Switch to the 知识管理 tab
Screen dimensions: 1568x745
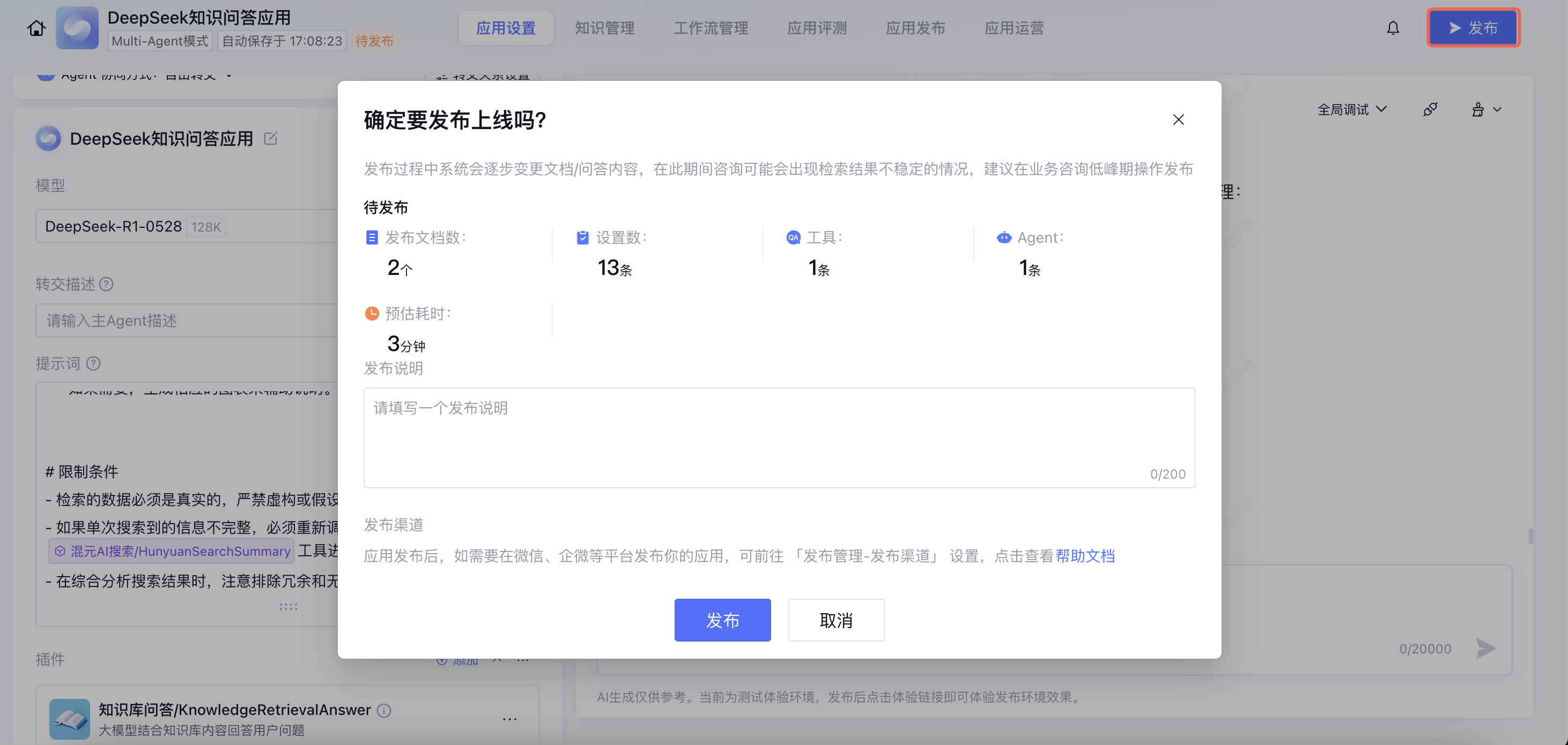click(x=604, y=28)
